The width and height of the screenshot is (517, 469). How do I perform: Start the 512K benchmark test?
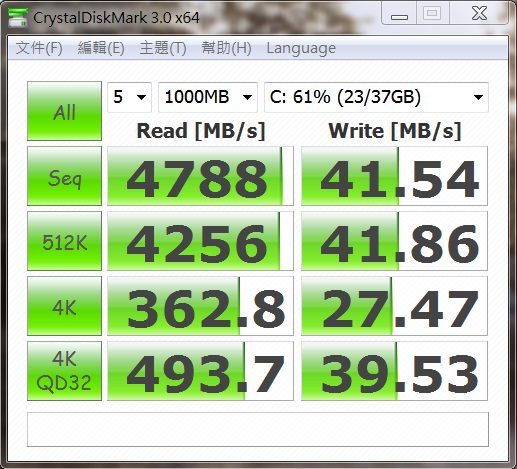(64, 241)
